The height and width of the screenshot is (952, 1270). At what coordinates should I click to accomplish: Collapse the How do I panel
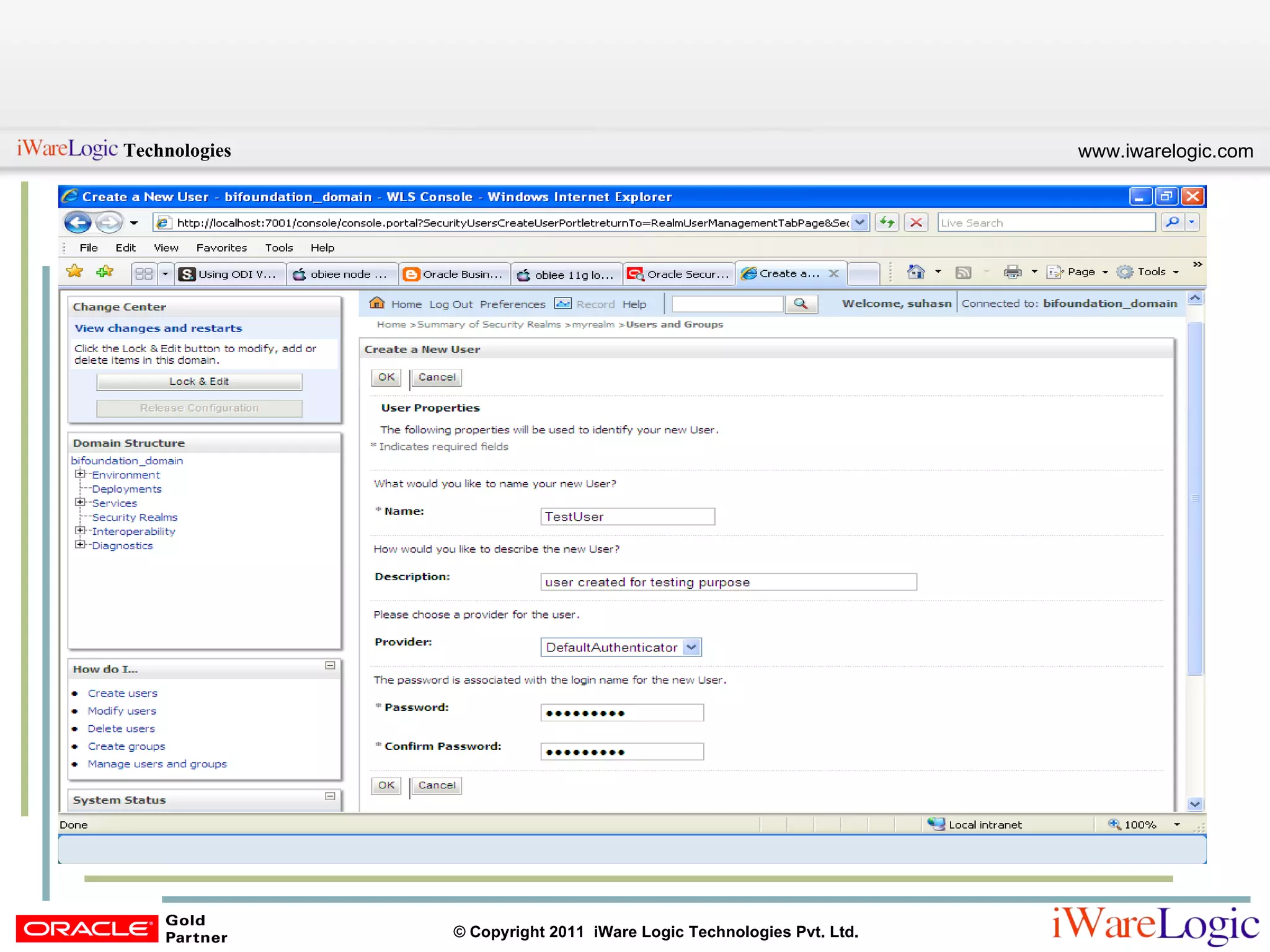(330, 666)
